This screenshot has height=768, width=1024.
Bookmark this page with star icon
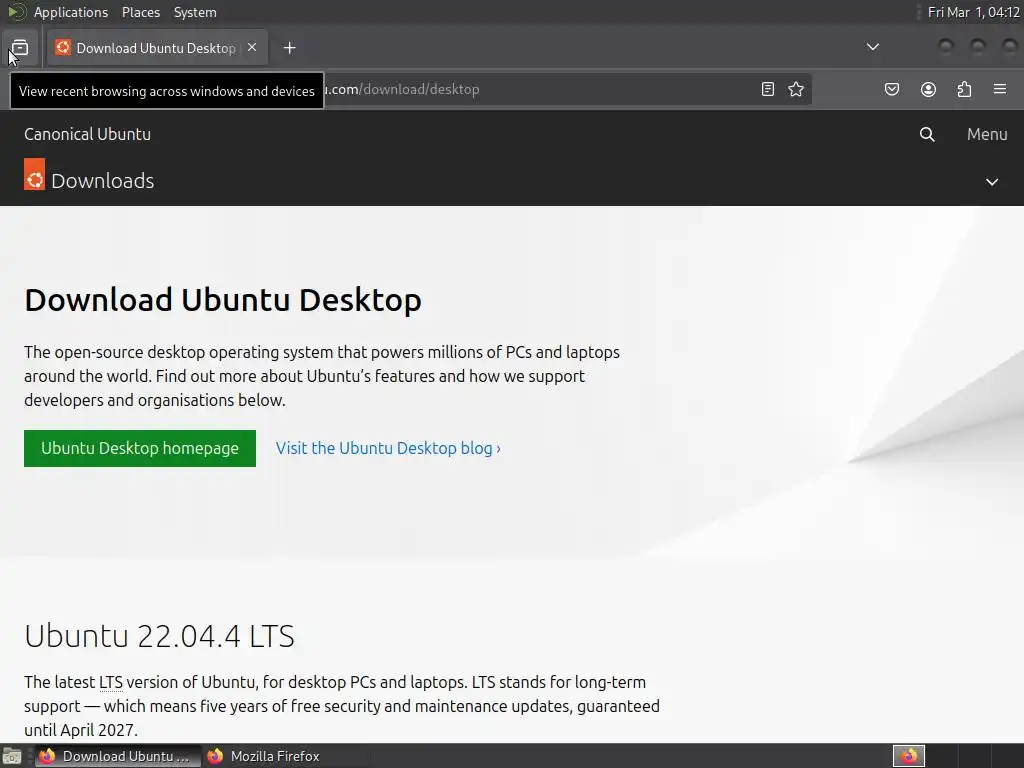point(795,89)
